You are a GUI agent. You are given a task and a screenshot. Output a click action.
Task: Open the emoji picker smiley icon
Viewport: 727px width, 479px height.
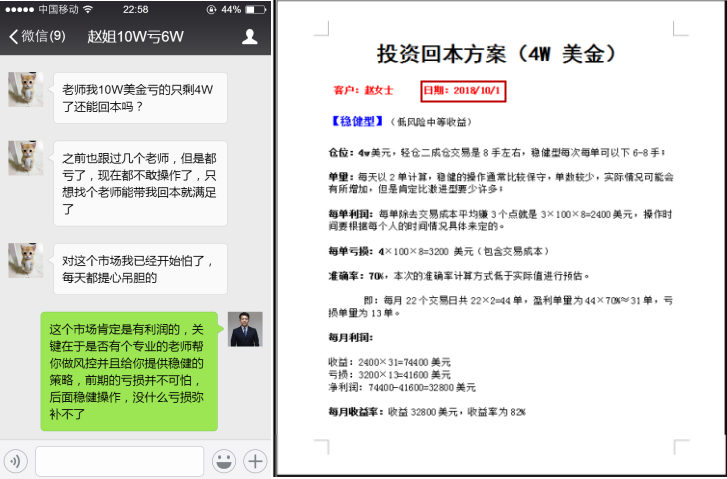pos(223,461)
